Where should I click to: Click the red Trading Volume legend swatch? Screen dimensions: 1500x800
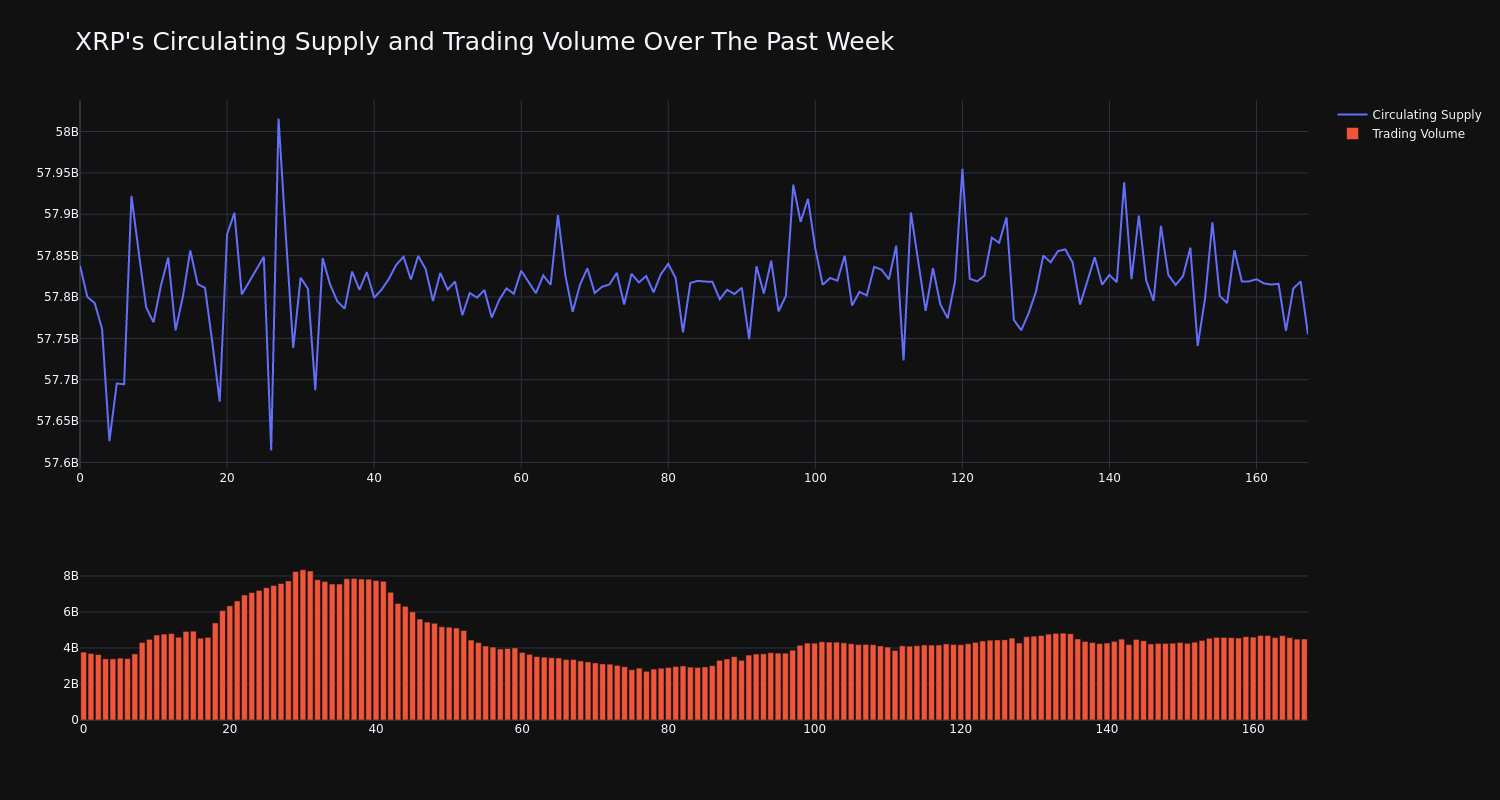pos(1352,134)
